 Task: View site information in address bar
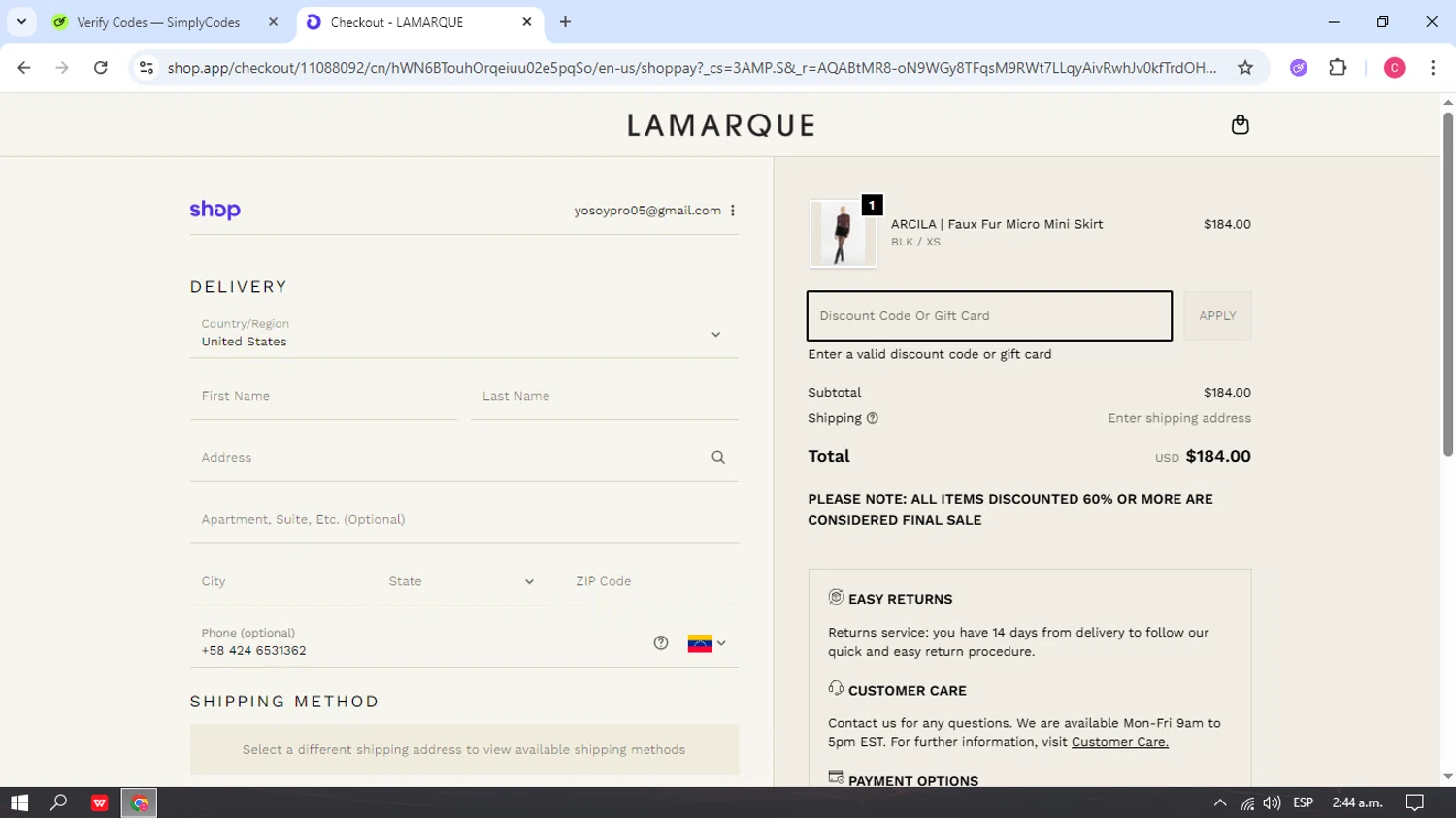(147, 68)
